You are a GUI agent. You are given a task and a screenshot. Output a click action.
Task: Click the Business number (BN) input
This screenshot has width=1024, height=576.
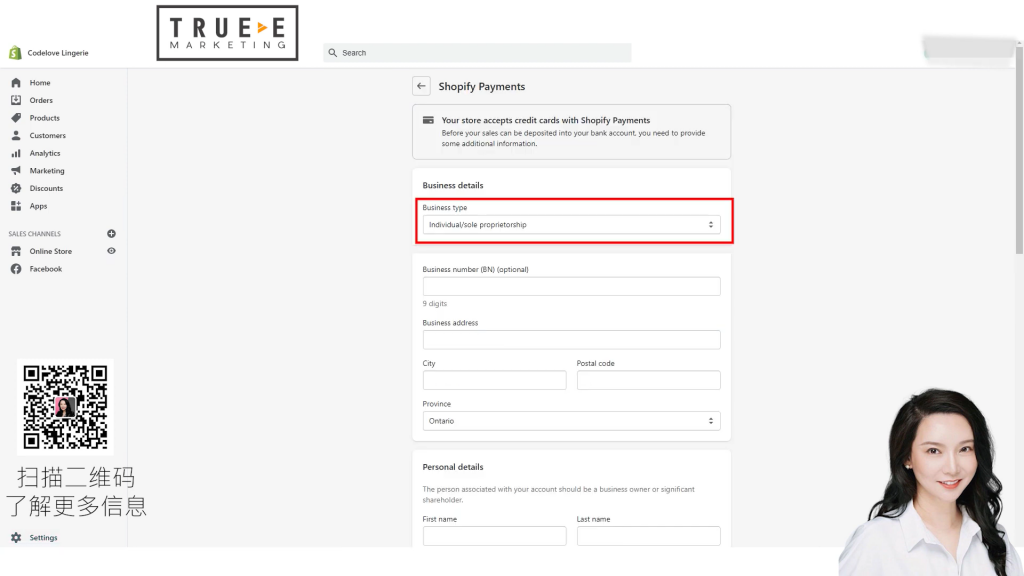pos(571,286)
